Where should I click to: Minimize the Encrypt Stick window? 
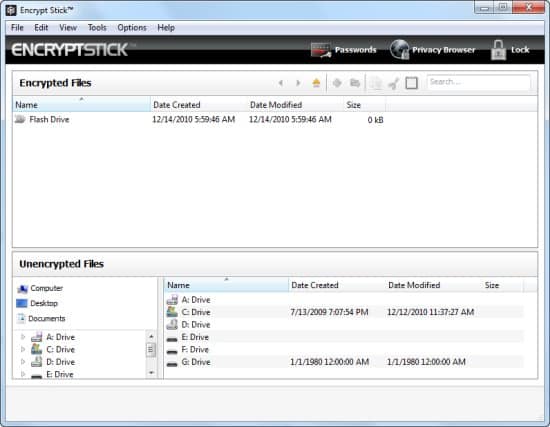(484, 8)
